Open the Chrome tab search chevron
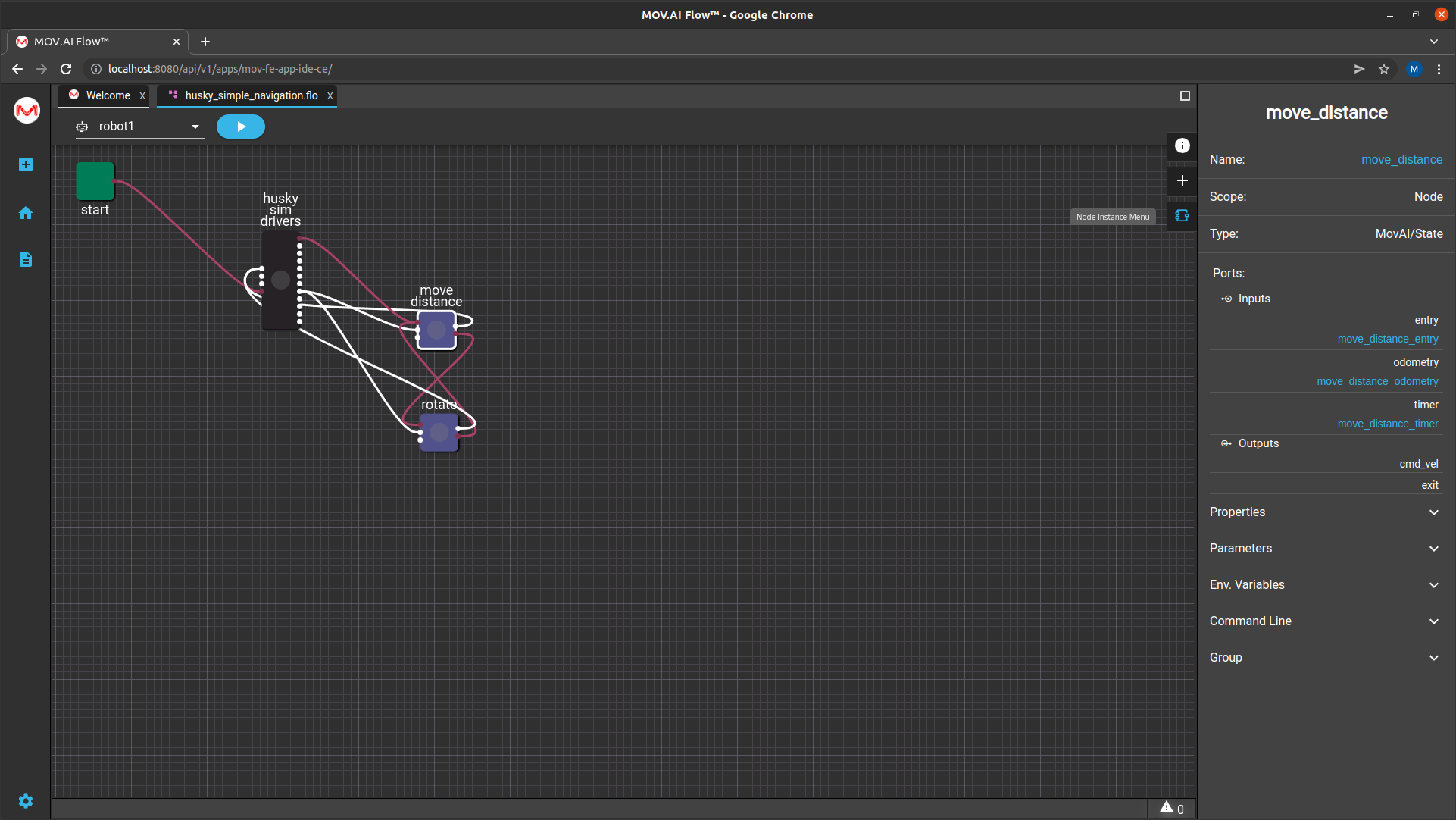The height and width of the screenshot is (820, 1456). click(1433, 42)
